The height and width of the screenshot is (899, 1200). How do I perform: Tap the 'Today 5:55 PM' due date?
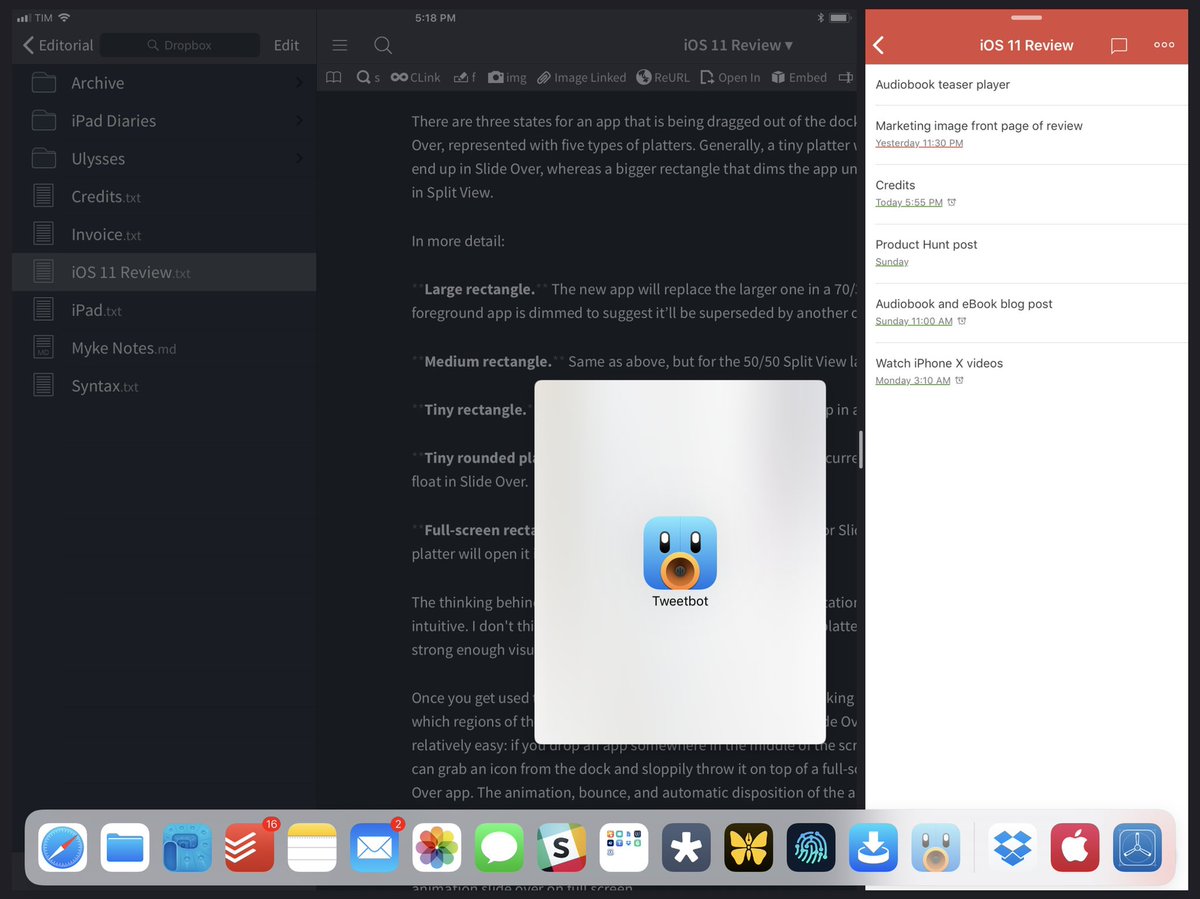[909, 202]
